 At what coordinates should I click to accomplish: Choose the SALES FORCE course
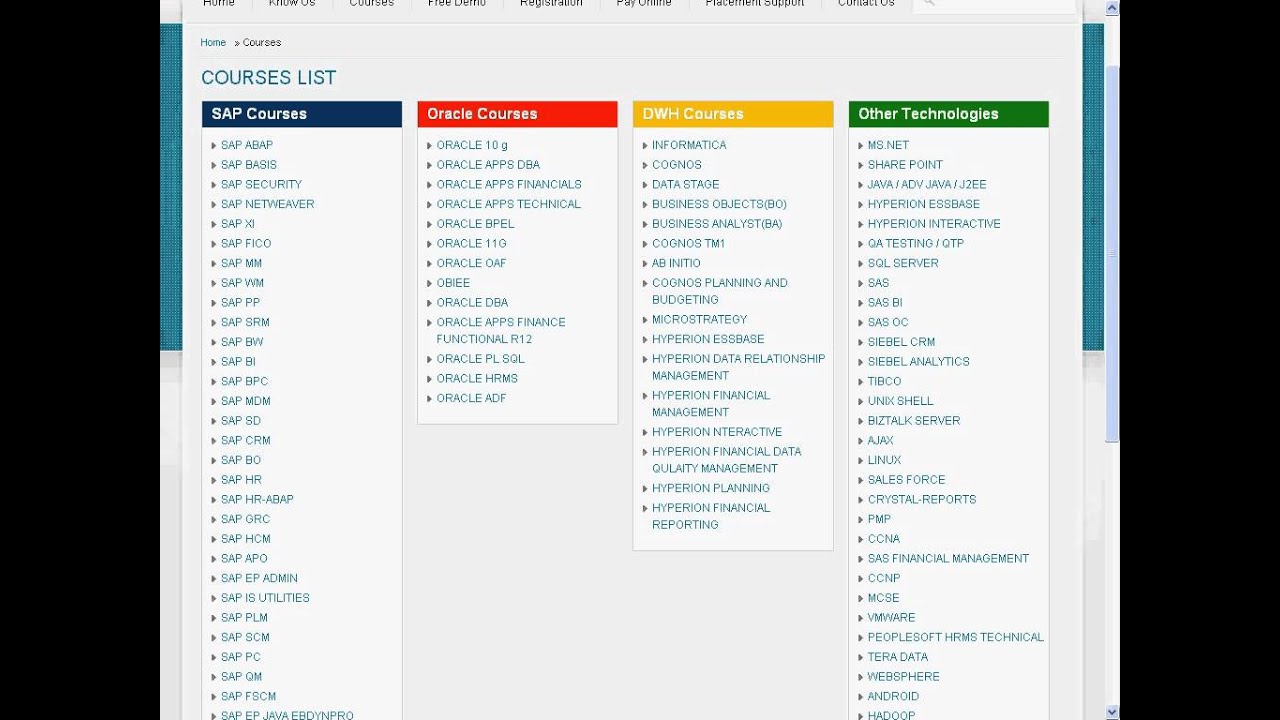(x=906, y=480)
